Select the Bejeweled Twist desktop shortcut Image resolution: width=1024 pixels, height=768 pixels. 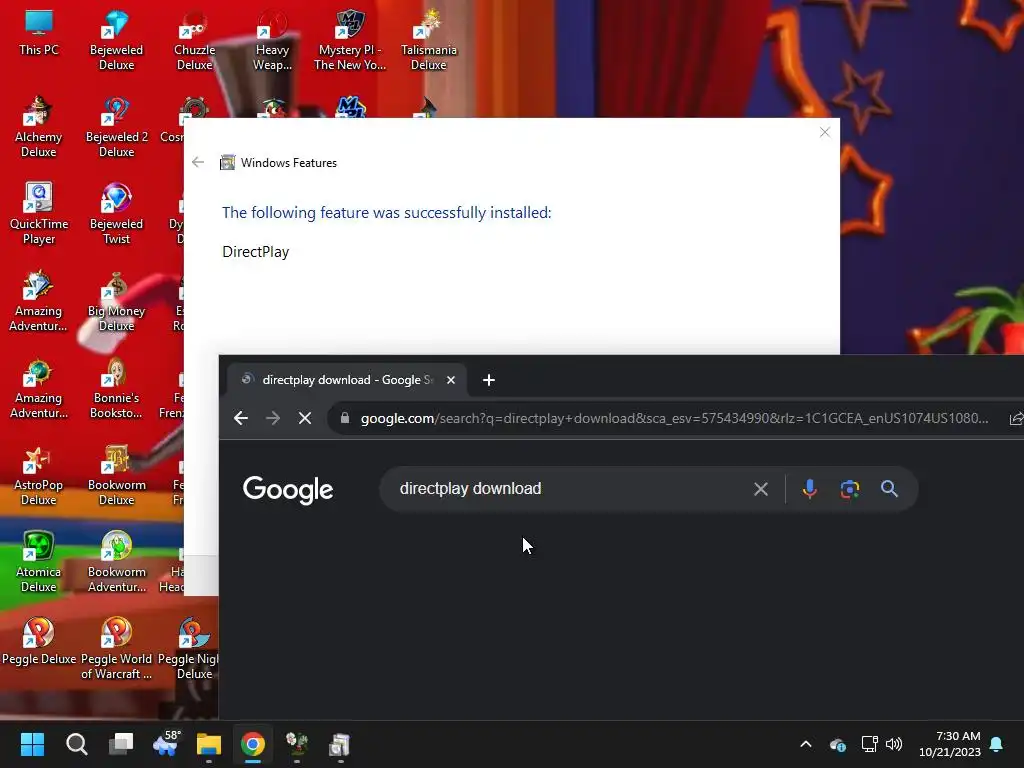coord(116,214)
